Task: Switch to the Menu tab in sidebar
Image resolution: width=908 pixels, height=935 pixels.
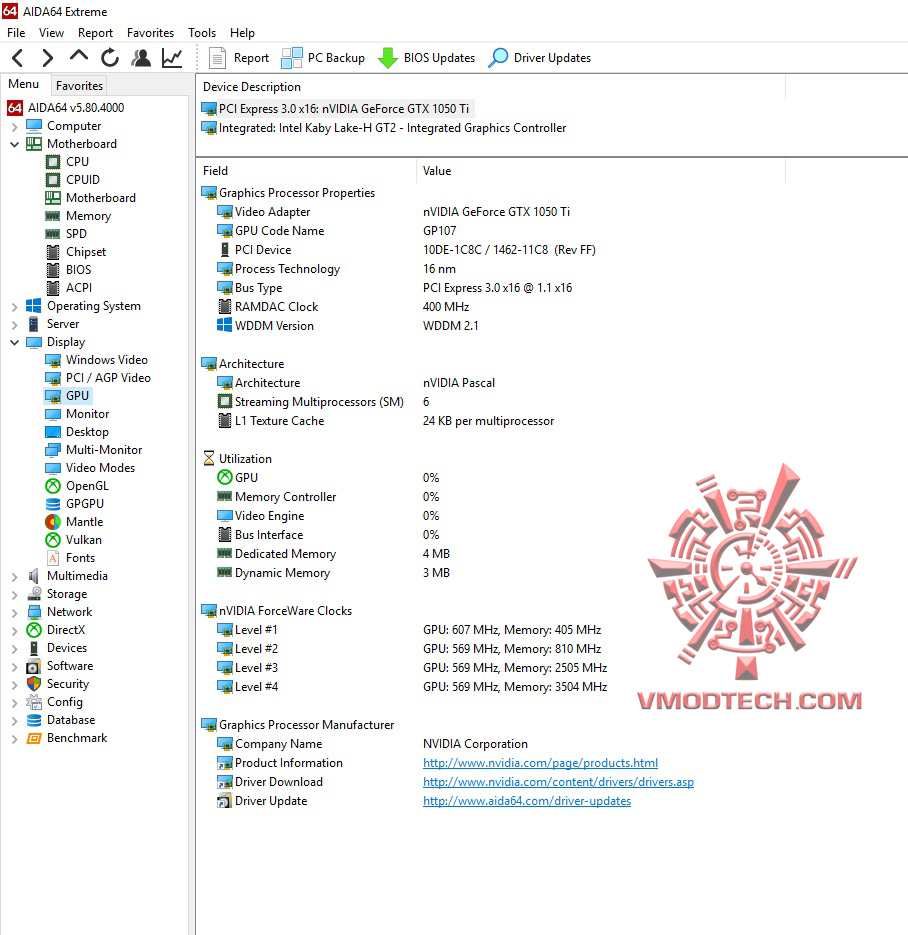Action: [24, 84]
